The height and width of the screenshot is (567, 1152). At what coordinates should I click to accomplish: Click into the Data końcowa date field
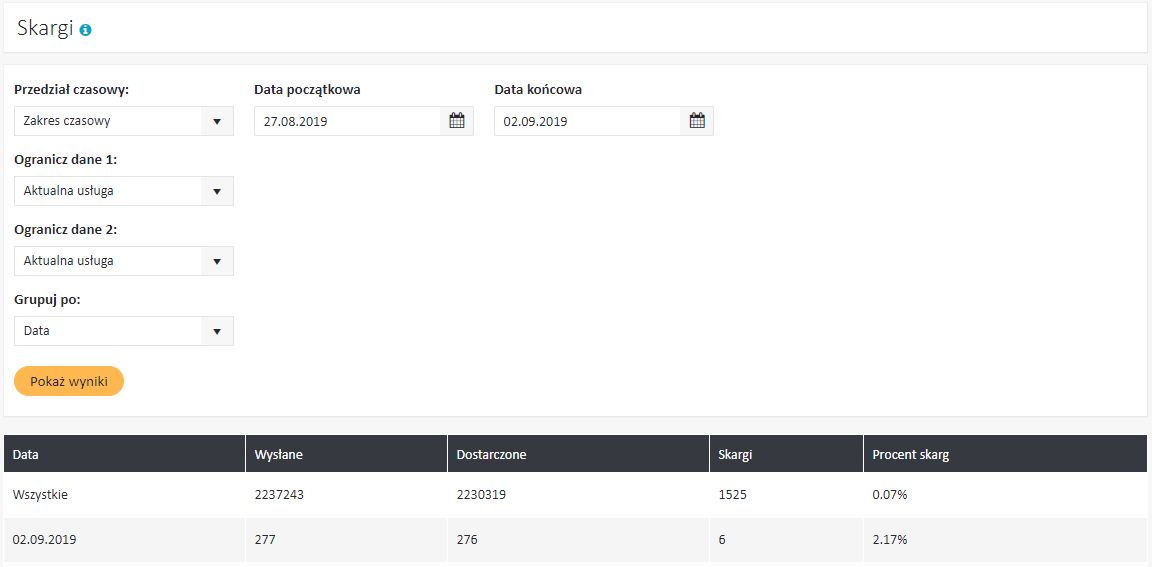[x=586, y=121]
